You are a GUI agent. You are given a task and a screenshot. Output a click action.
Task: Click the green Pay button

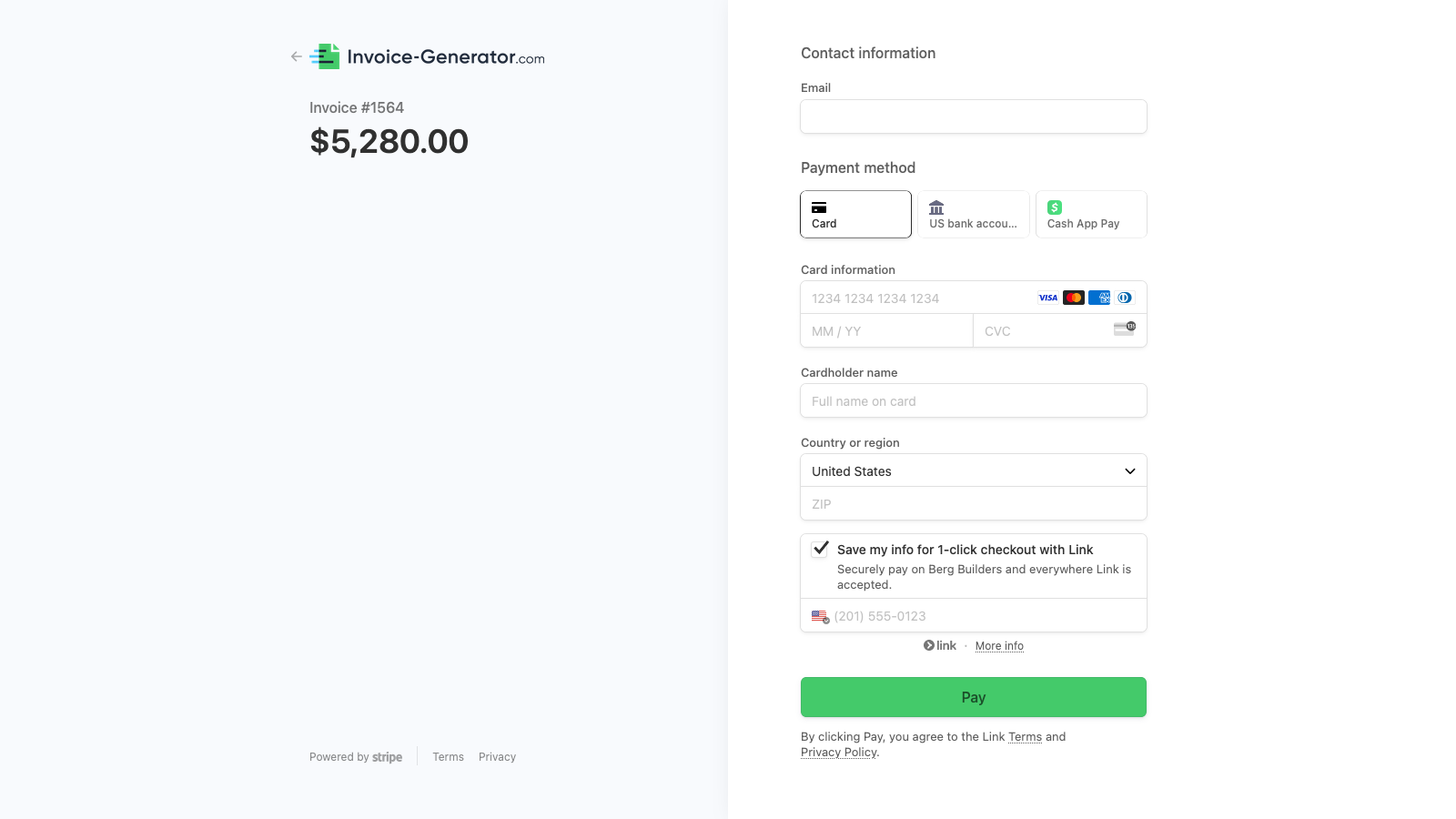click(973, 697)
